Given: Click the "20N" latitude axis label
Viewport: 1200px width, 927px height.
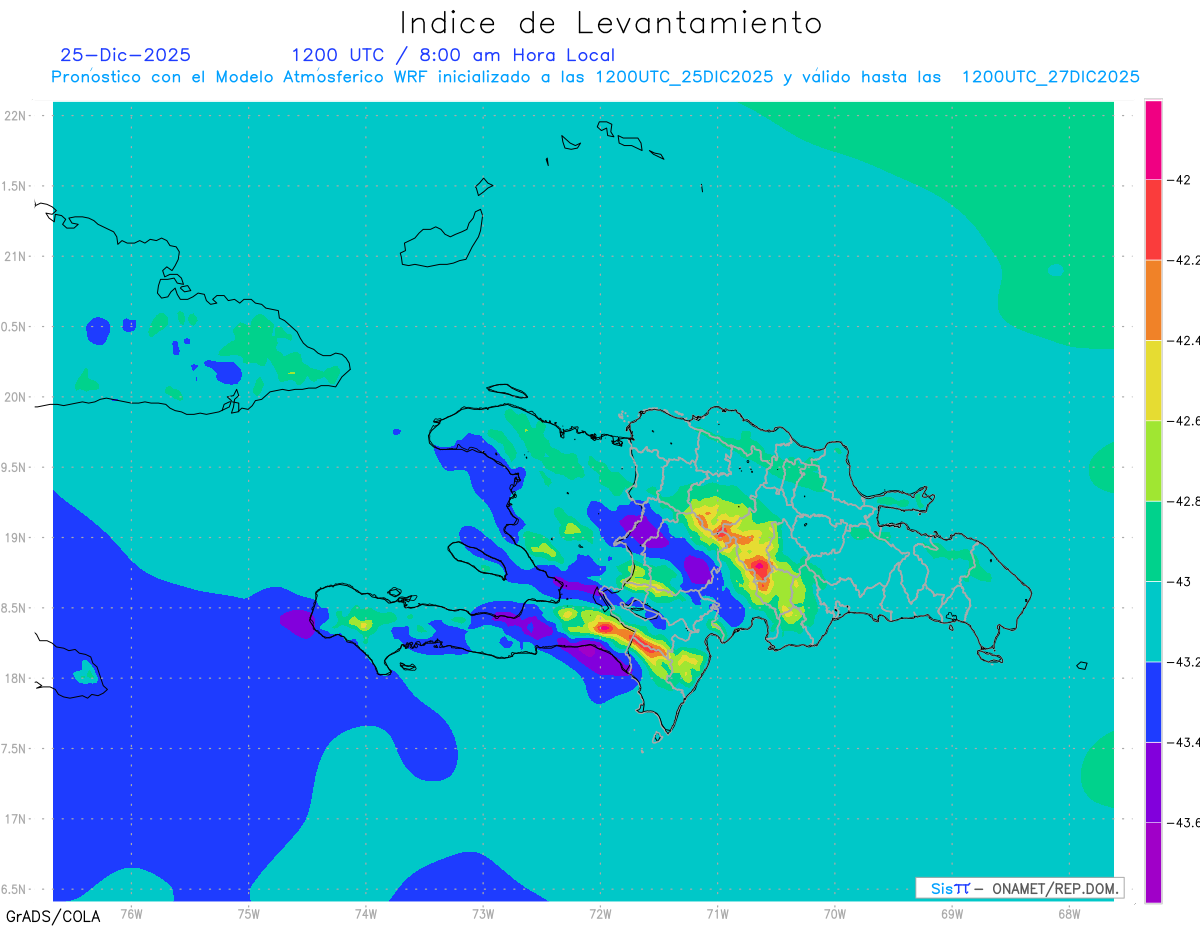Looking at the screenshot, I should point(15,397).
